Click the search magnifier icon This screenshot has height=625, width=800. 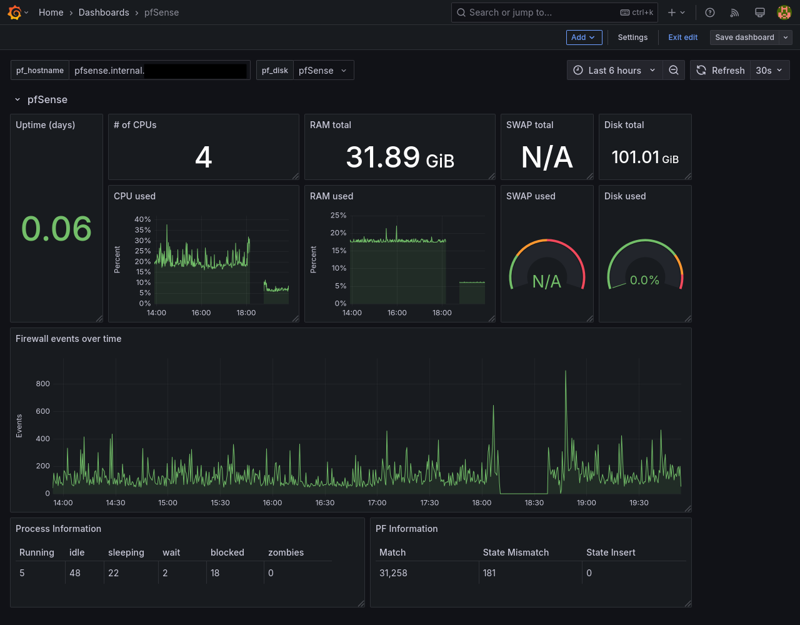click(461, 13)
